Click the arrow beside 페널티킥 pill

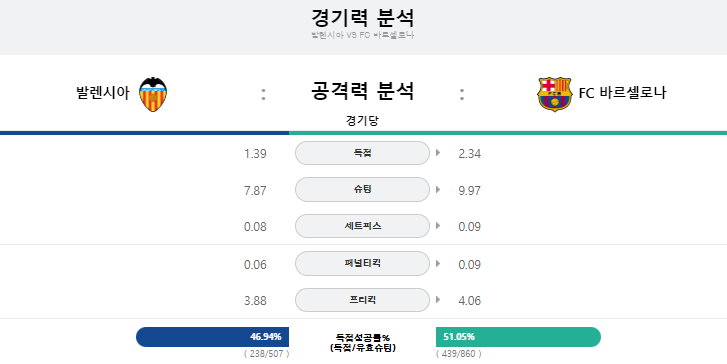(x=438, y=264)
